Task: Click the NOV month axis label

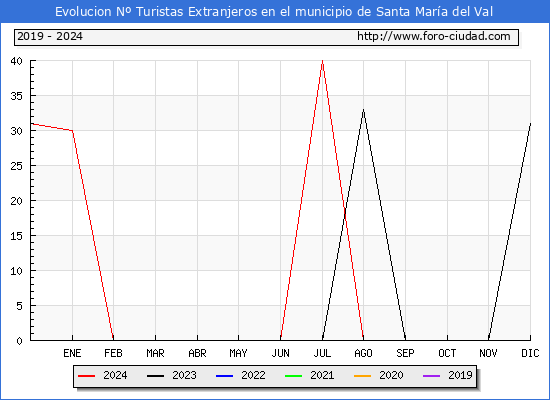Action: coord(488,353)
